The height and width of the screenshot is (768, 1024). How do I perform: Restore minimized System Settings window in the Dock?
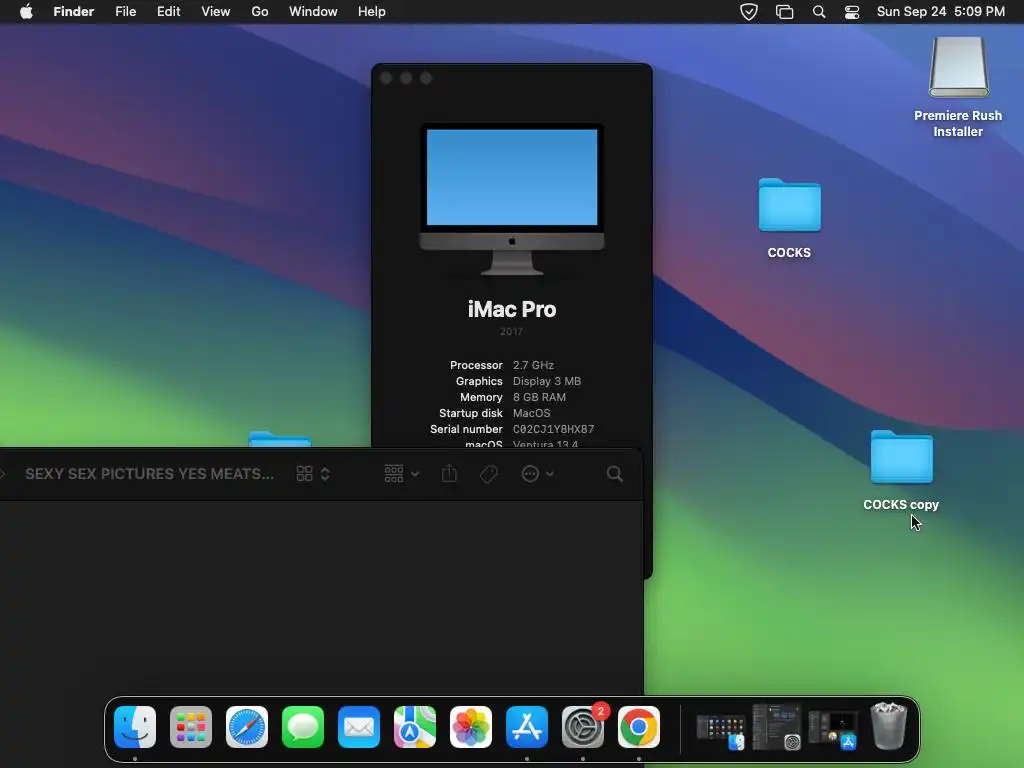(776, 727)
